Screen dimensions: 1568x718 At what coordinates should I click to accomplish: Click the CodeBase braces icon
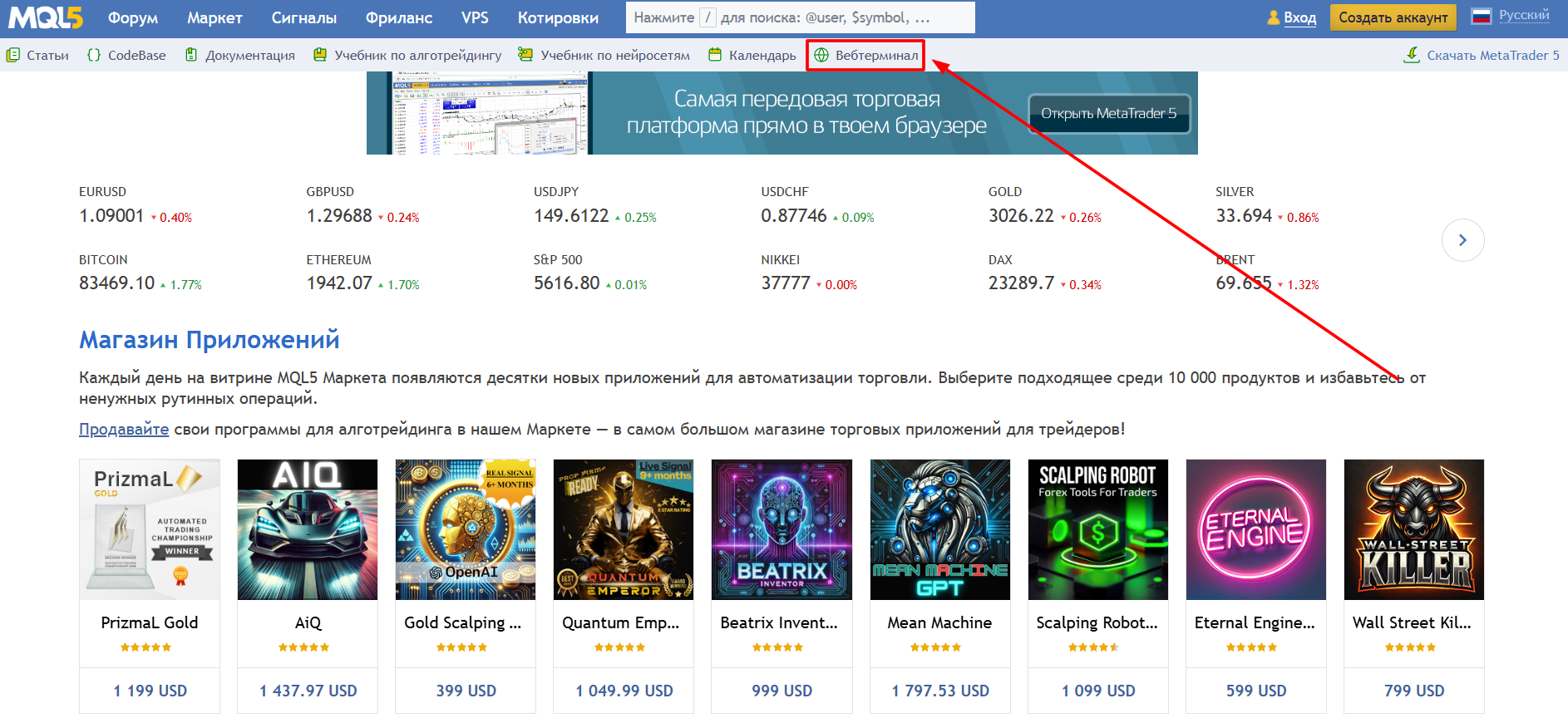pyautogui.click(x=94, y=55)
